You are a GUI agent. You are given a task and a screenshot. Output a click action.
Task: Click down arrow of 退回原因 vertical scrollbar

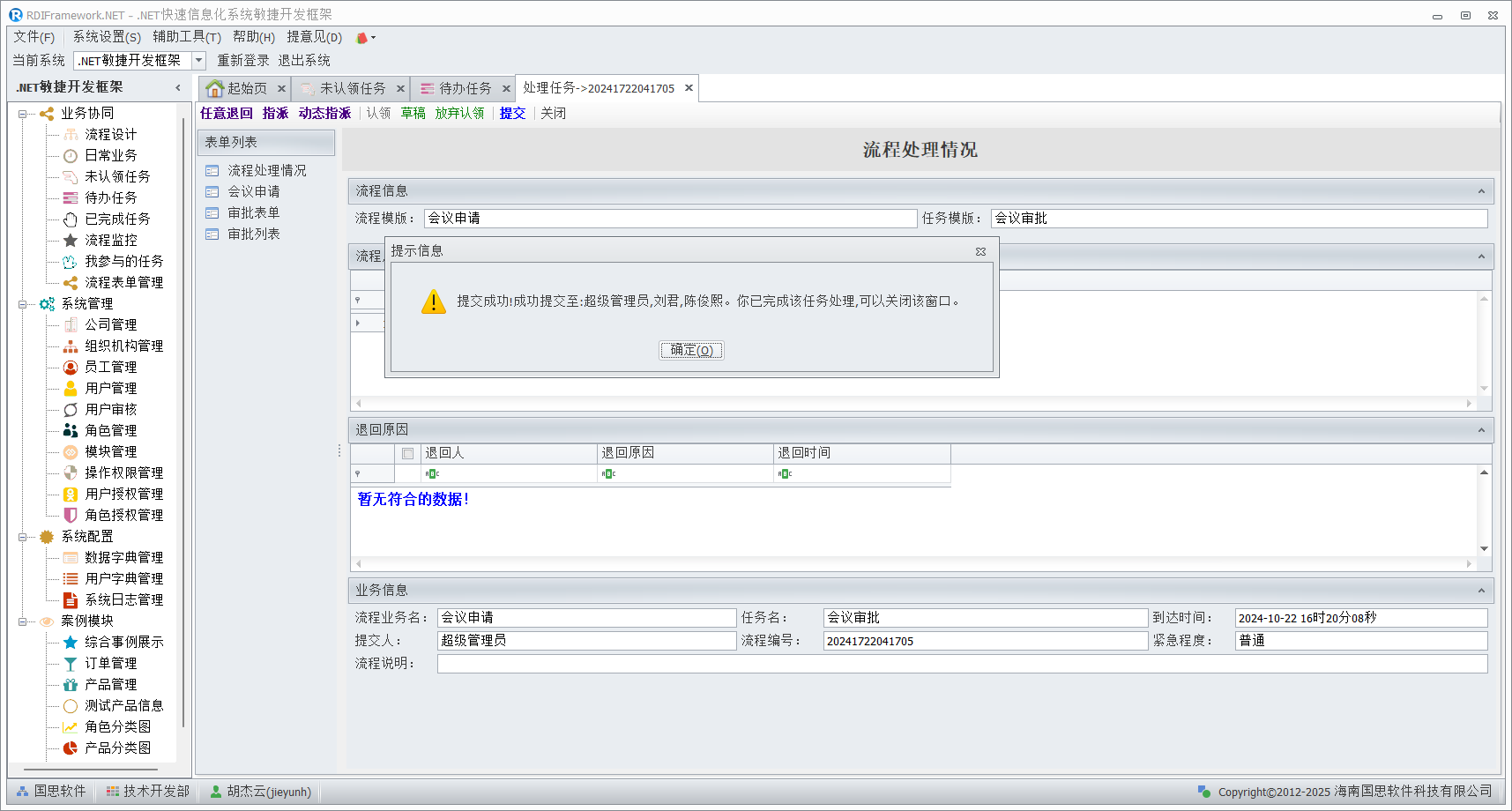(1484, 549)
